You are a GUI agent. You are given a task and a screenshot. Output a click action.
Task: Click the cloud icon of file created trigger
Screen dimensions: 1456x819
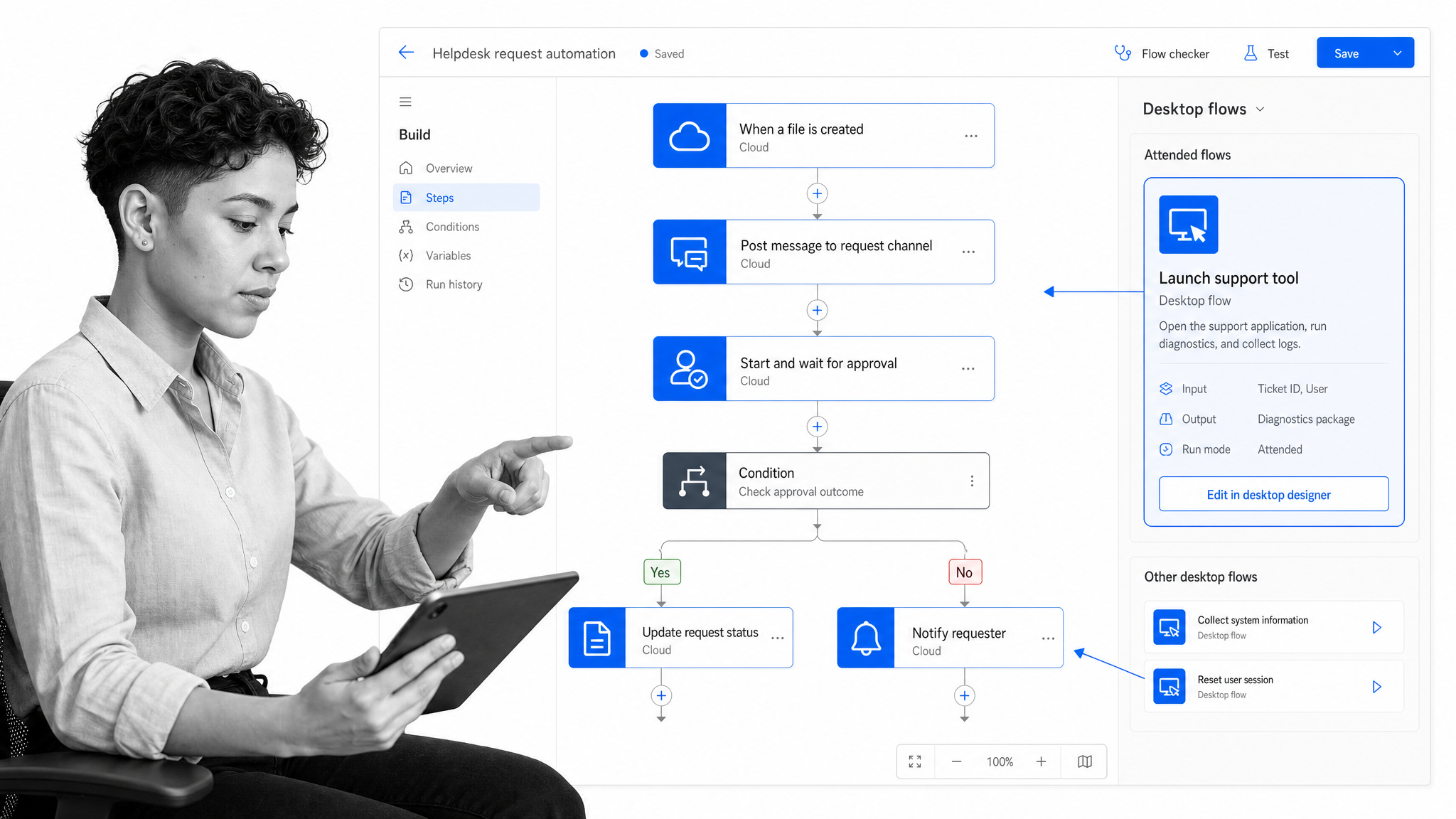[x=690, y=136]
